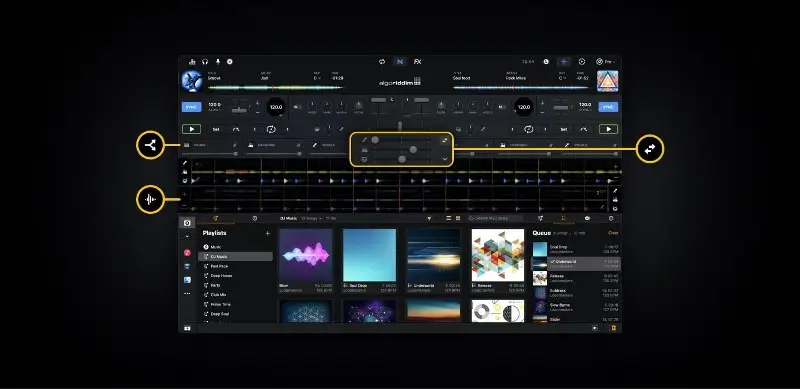Screen dimensions: 800x389
Task: Click the right deck tempo minus icon
Action: (542, 112)
